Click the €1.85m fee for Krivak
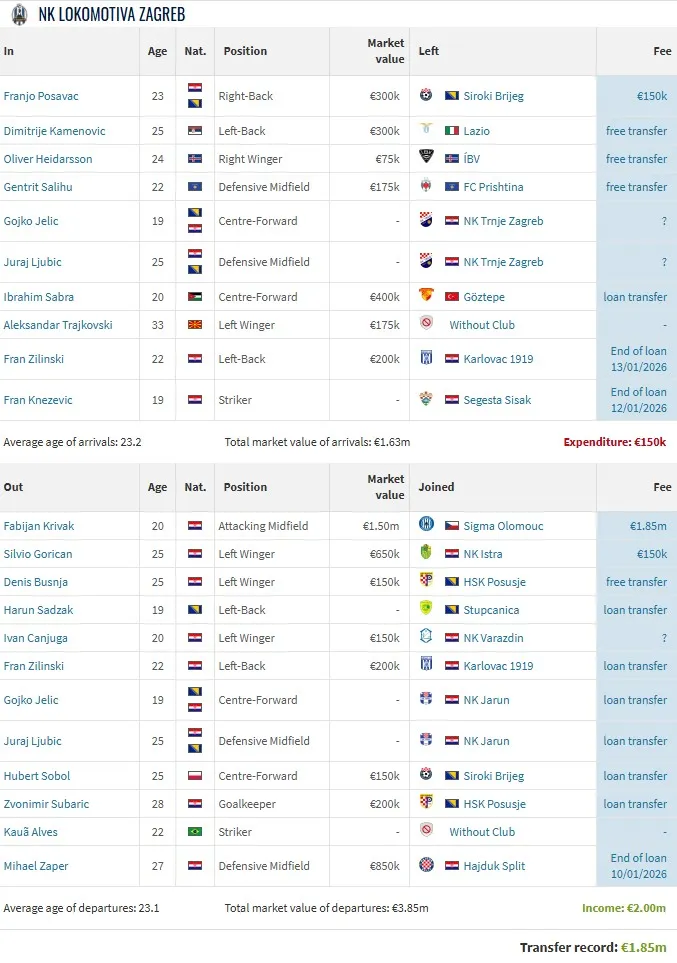 648,526
